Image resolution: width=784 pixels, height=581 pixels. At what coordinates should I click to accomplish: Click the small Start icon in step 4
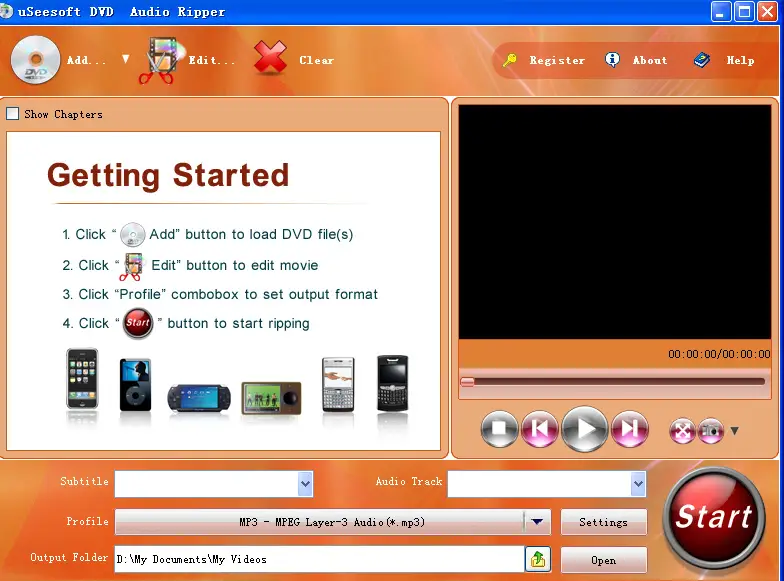click(x=138, y=323)
